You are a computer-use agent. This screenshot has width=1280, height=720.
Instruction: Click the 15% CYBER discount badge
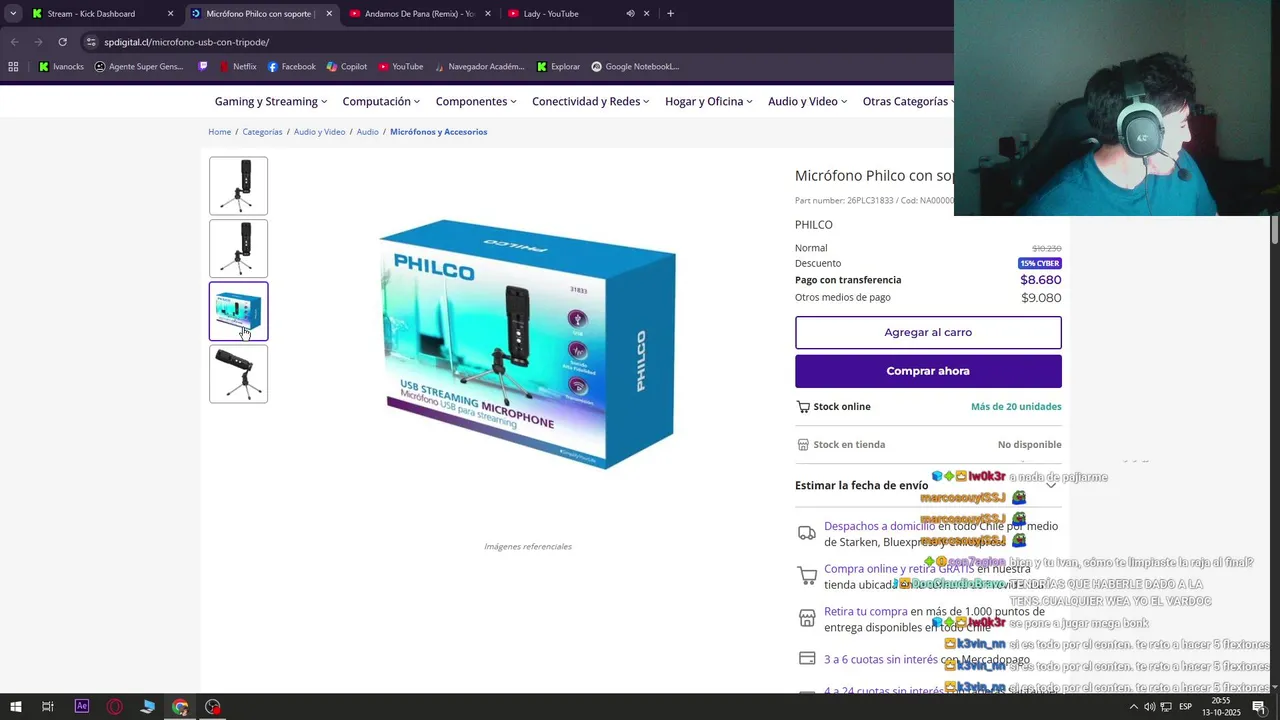pos(1039,263)
